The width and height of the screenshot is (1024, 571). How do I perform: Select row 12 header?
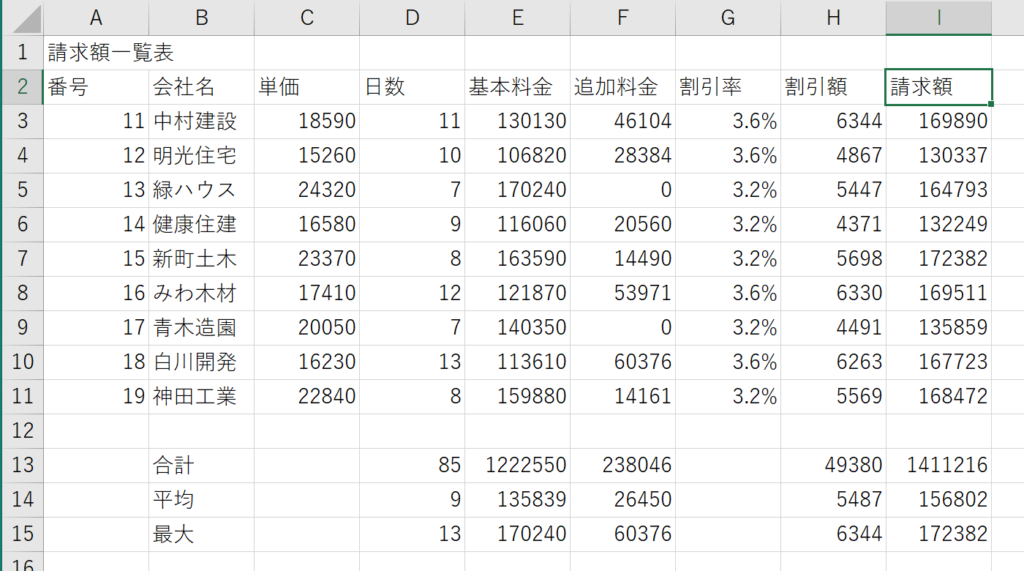click(x=23, y=431)
